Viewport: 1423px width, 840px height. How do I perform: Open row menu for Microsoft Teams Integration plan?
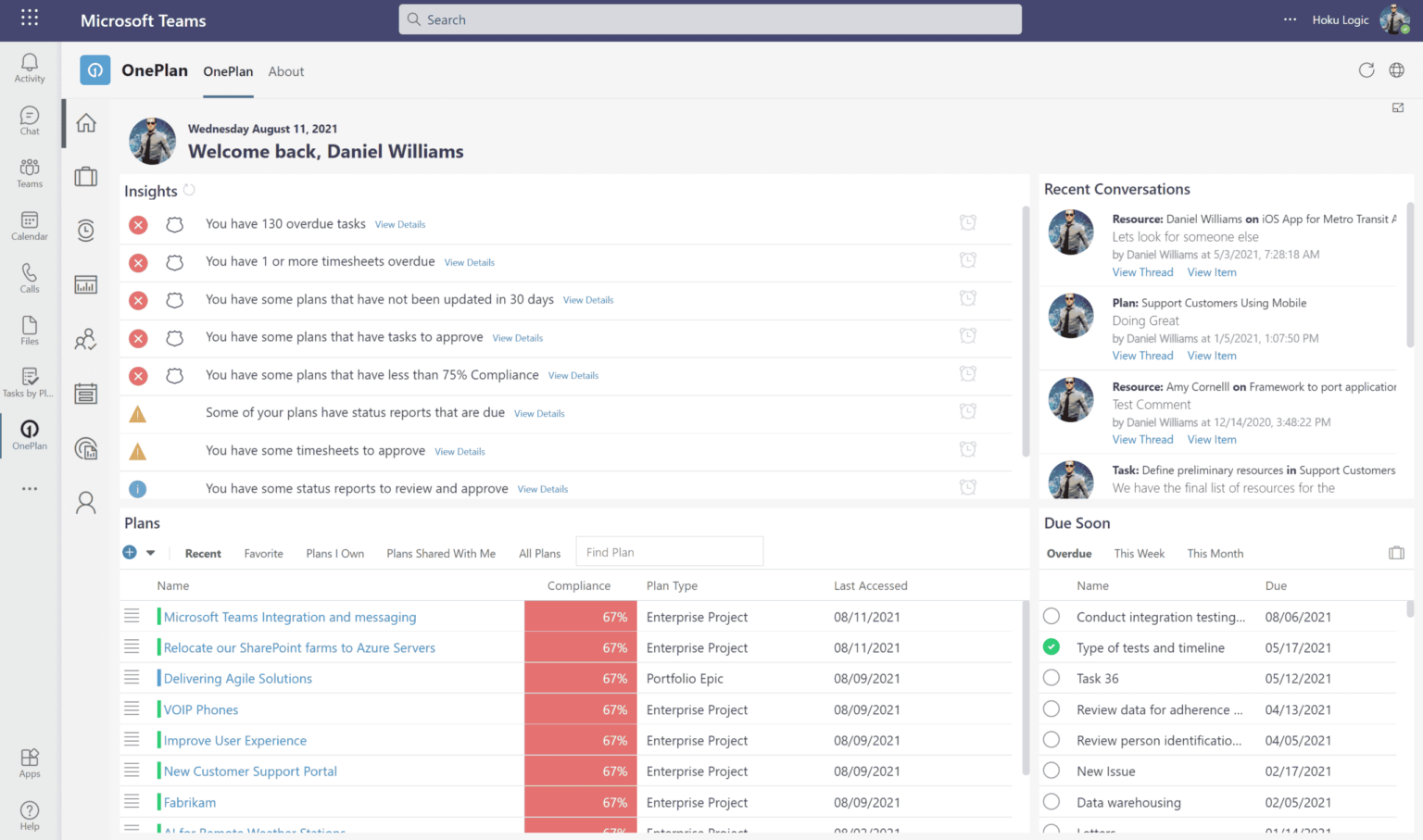tap(132, 616)
